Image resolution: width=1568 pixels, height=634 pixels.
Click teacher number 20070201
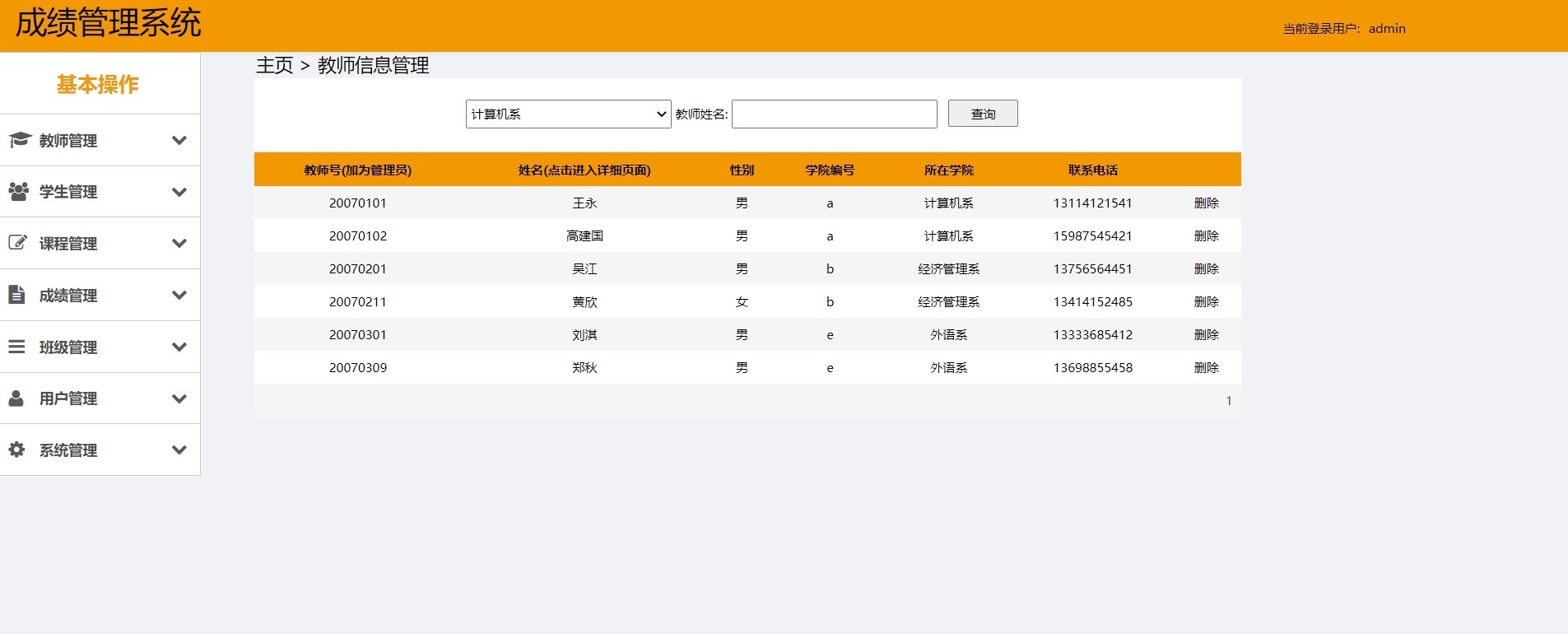click(x=358, y=268)
